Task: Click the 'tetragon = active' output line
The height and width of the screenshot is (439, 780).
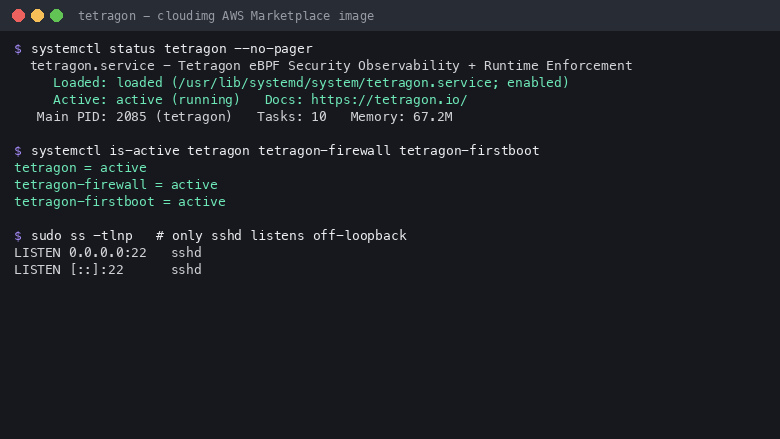Action: (x=81, y=168)
